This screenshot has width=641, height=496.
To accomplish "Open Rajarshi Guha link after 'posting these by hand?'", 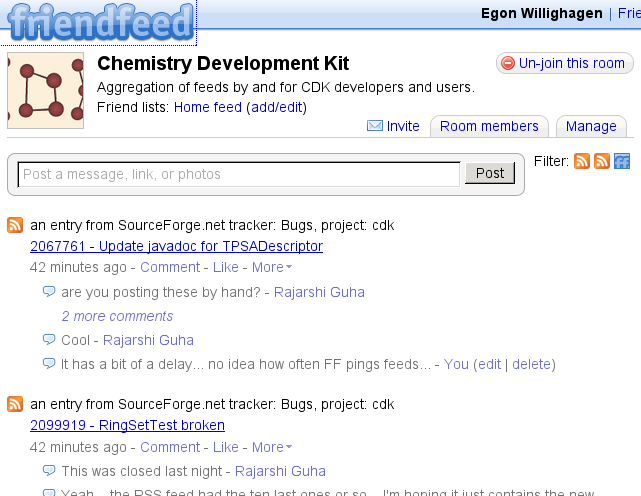I will [x=319, y=292].
